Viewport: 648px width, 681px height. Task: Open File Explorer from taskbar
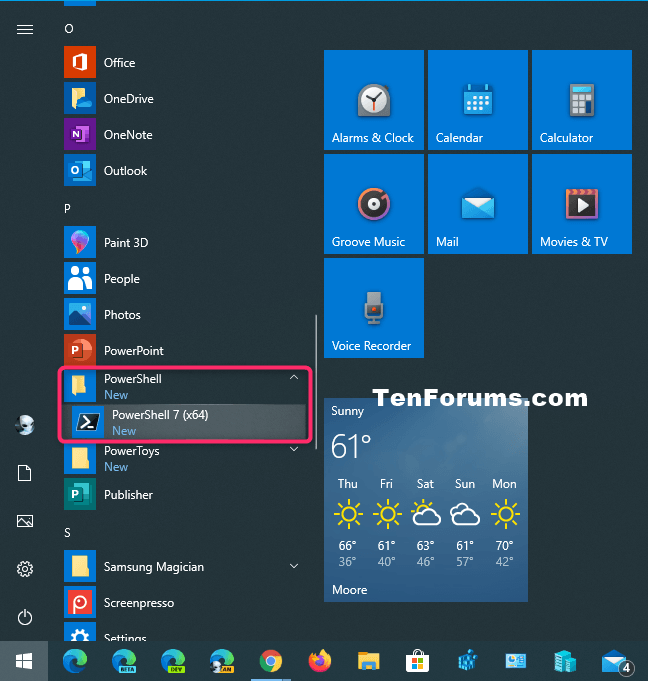369,661
